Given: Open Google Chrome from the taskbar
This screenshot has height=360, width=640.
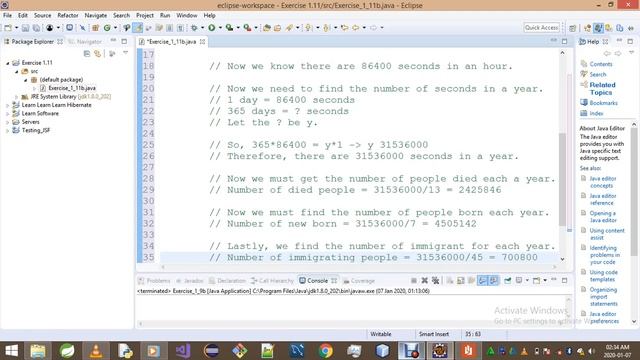Looking at the screenshot, I should click(x=325, y=351).
